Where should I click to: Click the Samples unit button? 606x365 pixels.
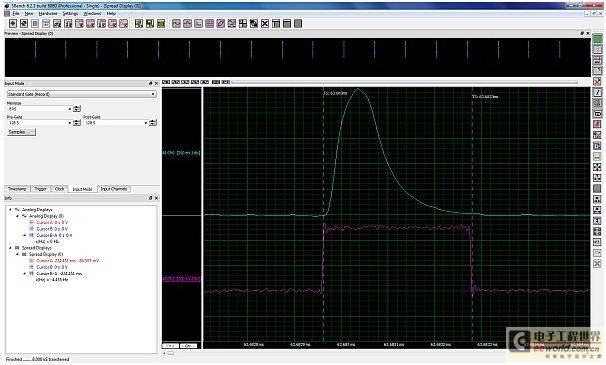(21, 132)
